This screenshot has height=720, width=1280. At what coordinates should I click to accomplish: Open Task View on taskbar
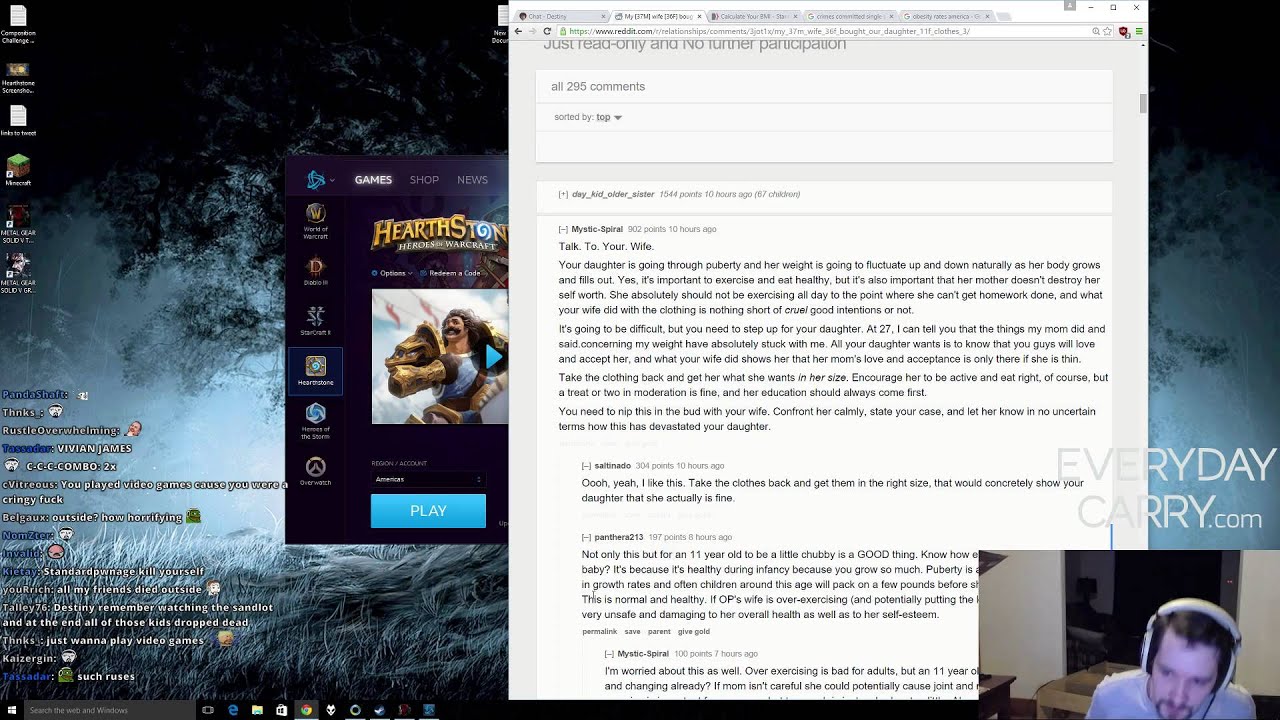208,710
